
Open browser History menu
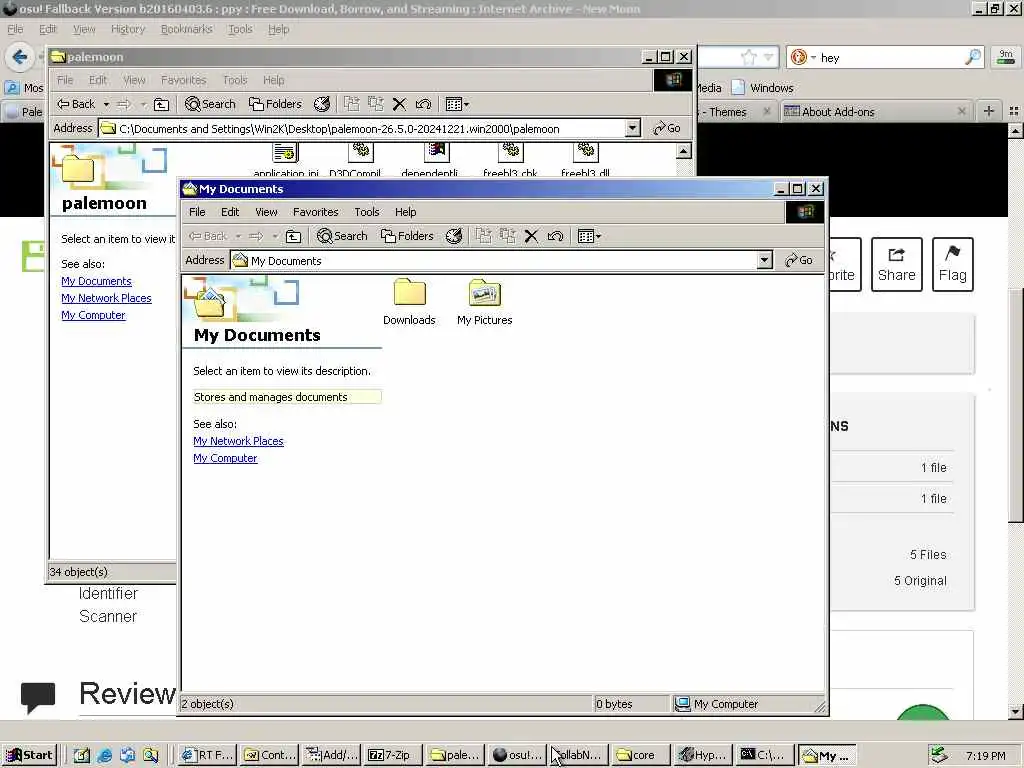(128, 29)
